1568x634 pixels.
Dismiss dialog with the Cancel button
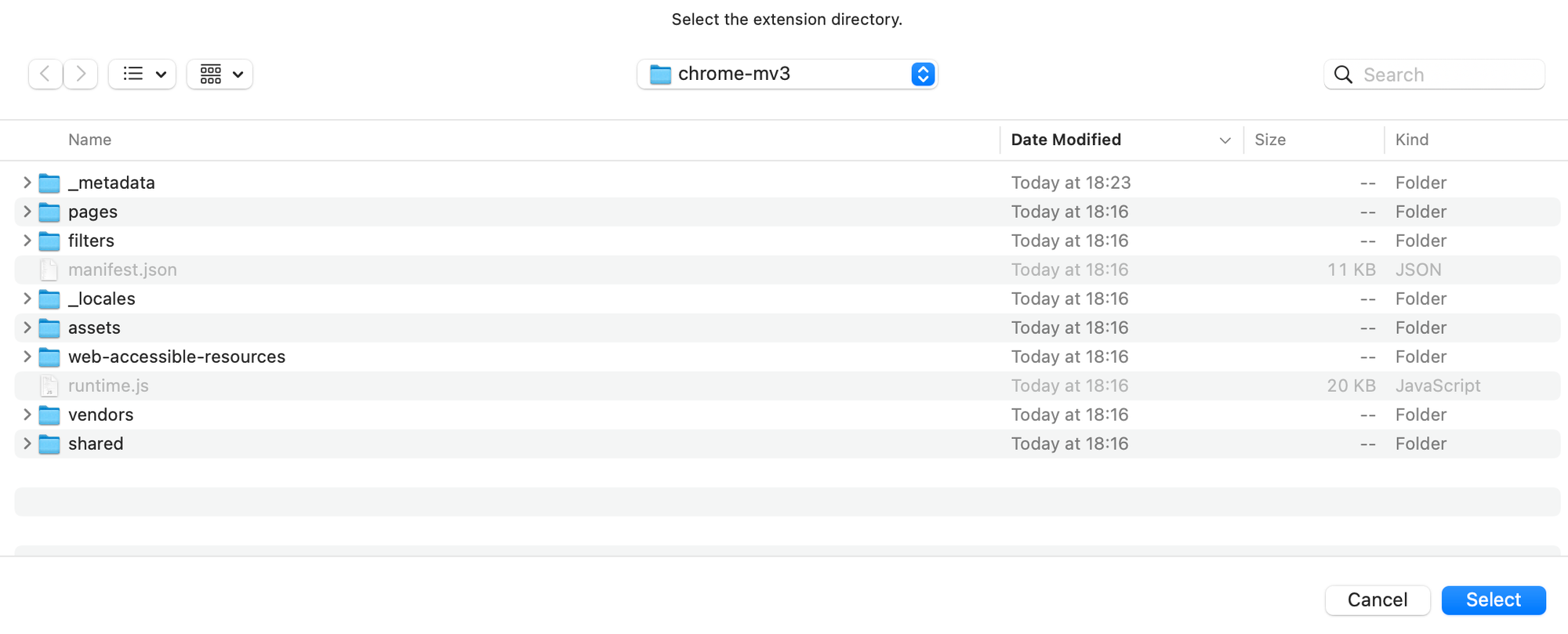pos(1377,600)
